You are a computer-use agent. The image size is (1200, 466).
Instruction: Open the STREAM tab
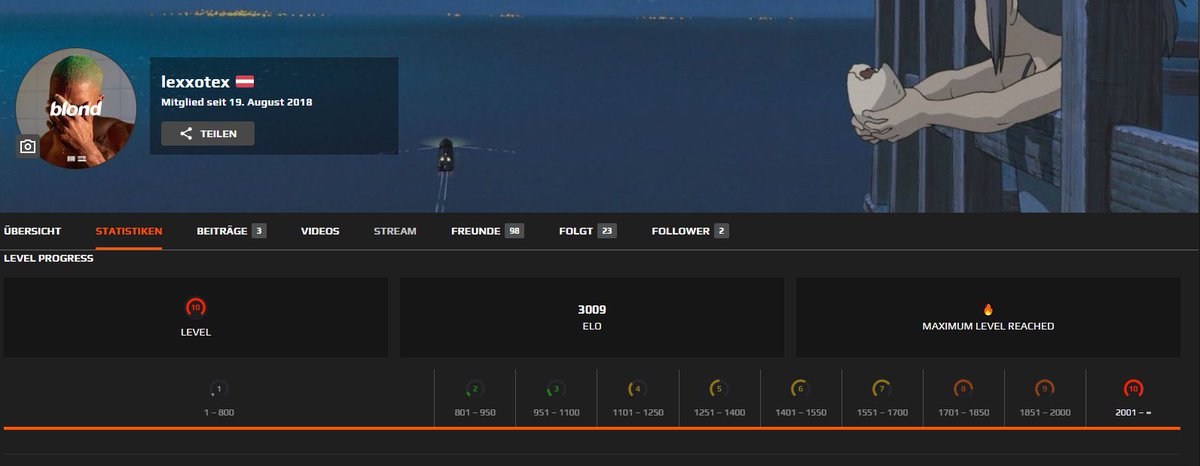[395, 231]
